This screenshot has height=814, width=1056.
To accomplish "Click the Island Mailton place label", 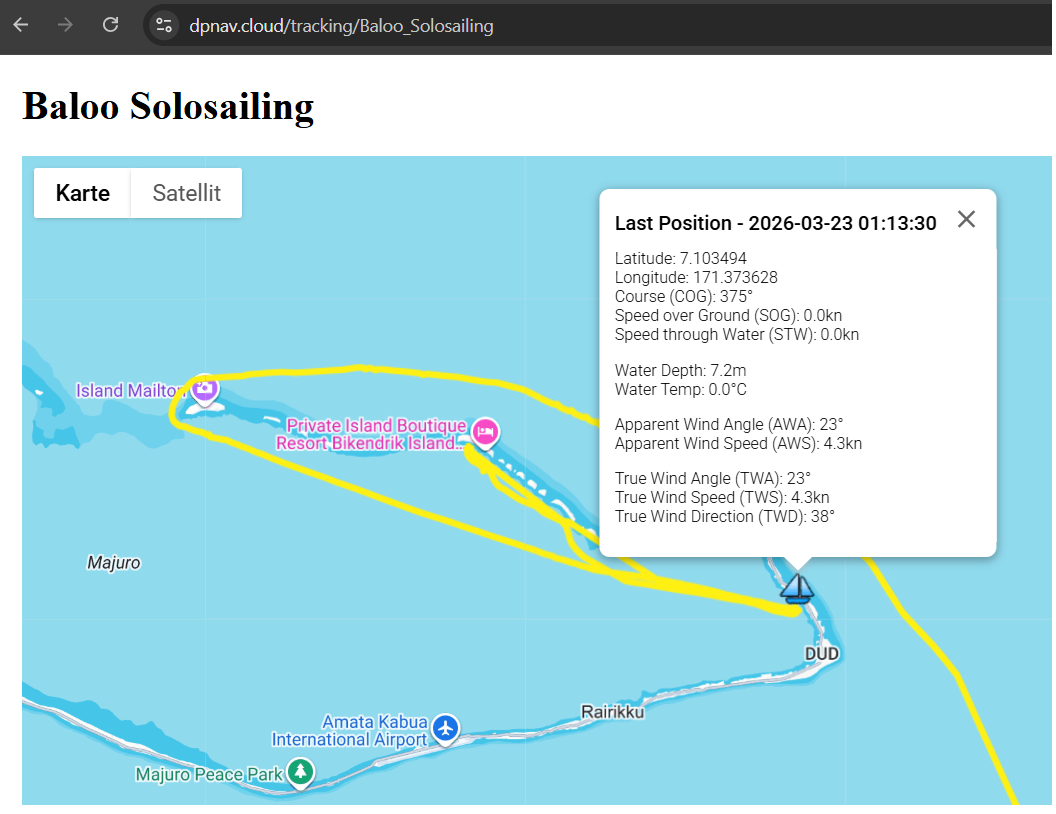I will [x=130, y=391].
